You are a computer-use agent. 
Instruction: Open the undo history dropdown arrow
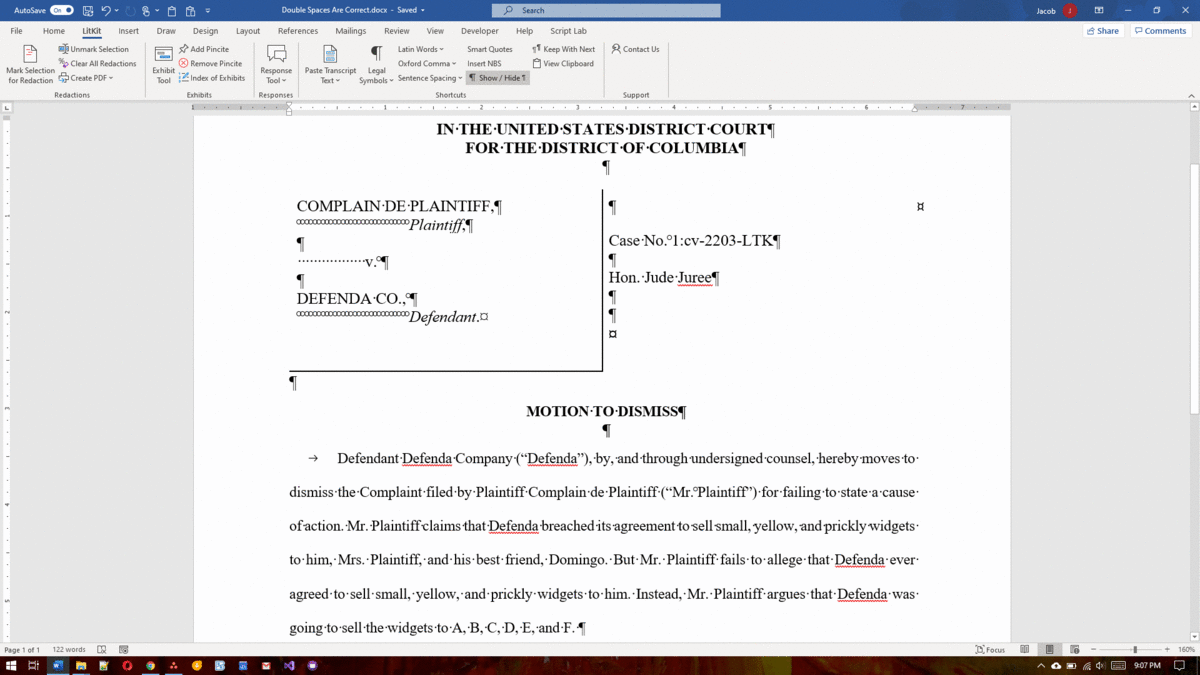point(117,11)
